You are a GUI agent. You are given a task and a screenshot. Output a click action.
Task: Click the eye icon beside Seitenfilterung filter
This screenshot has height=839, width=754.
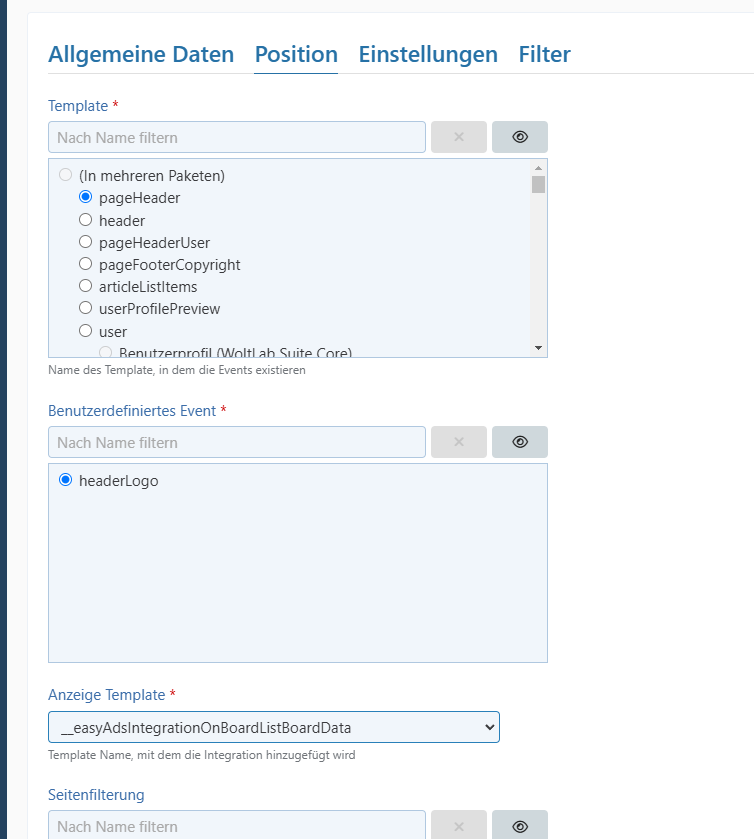[519, 826]
